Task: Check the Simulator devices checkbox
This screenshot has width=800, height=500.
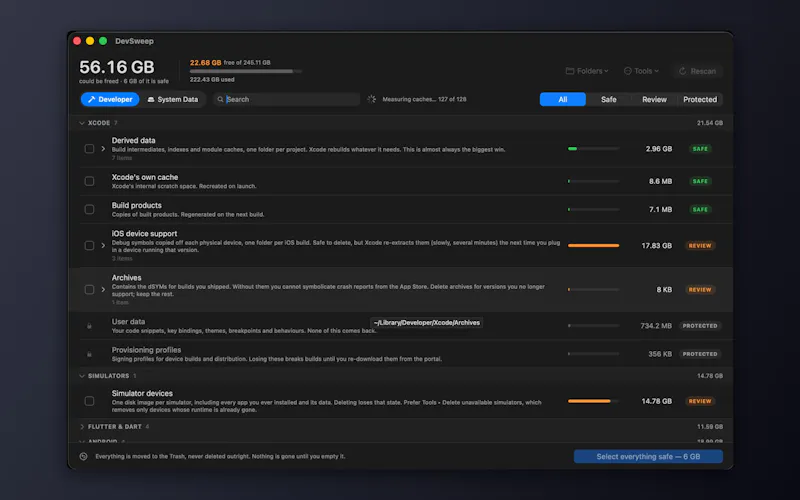Action: tap(89, 401)
